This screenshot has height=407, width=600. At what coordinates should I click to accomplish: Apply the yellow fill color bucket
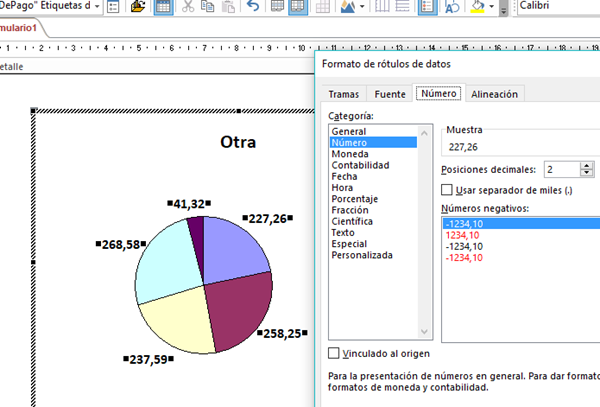coord(476,7)
